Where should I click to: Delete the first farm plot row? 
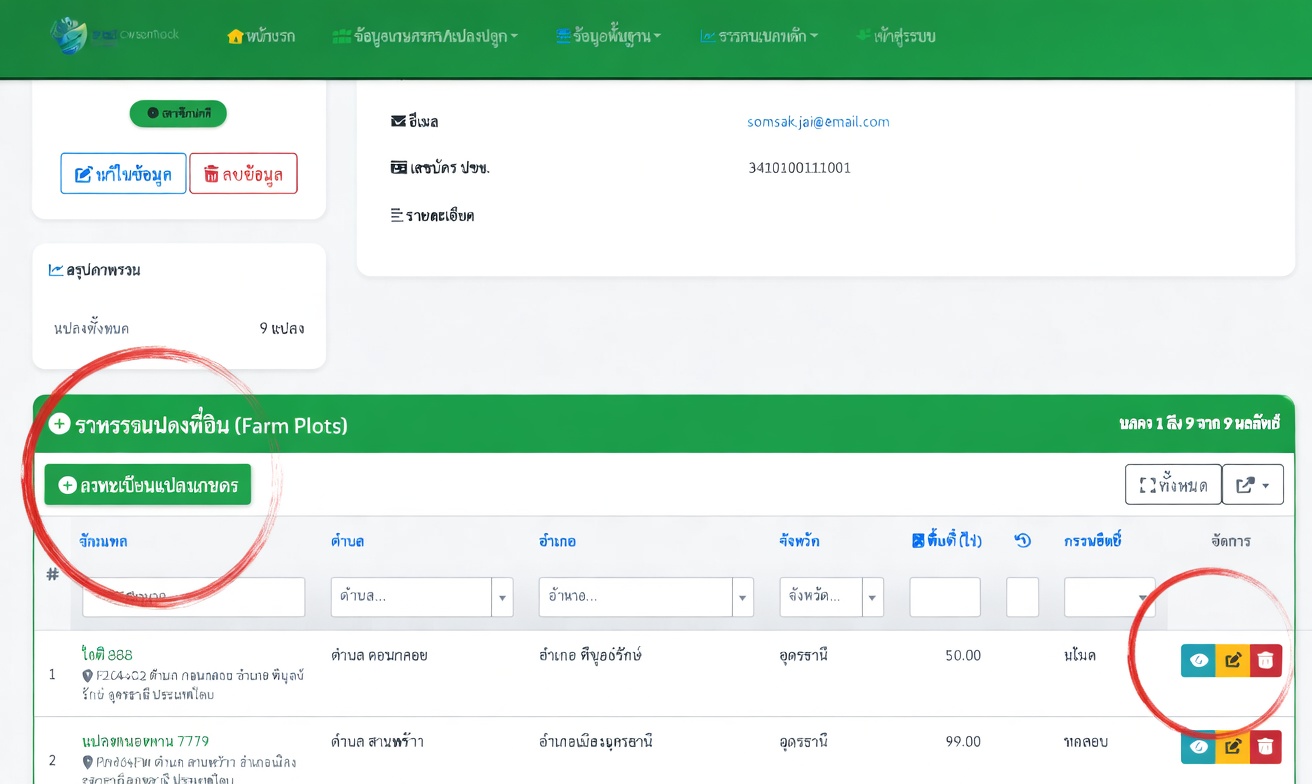1266,660
